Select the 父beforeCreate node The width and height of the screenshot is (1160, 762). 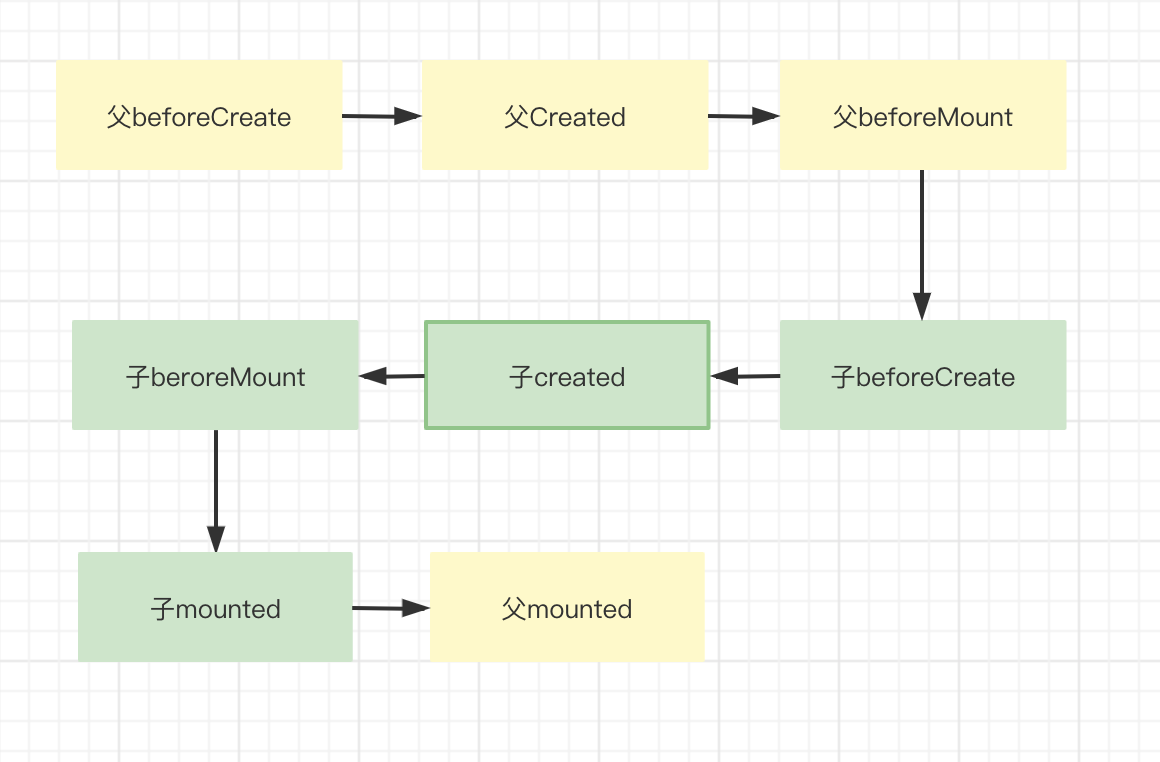[199, 115]
